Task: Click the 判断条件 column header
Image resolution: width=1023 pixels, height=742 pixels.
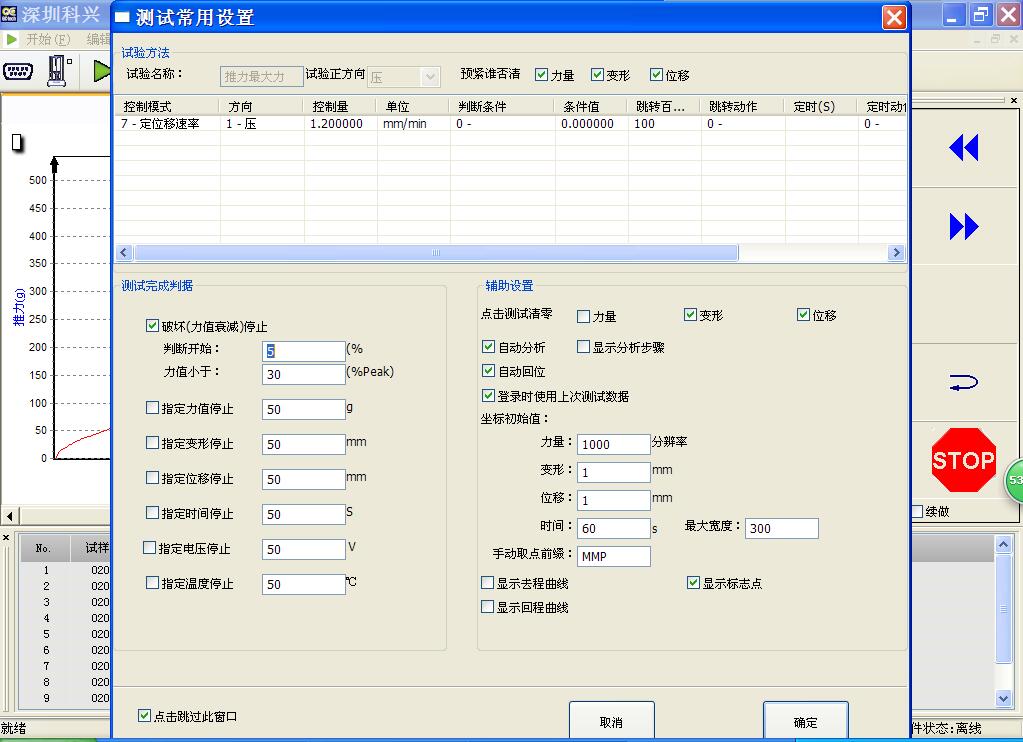Action: coord(501,106)
